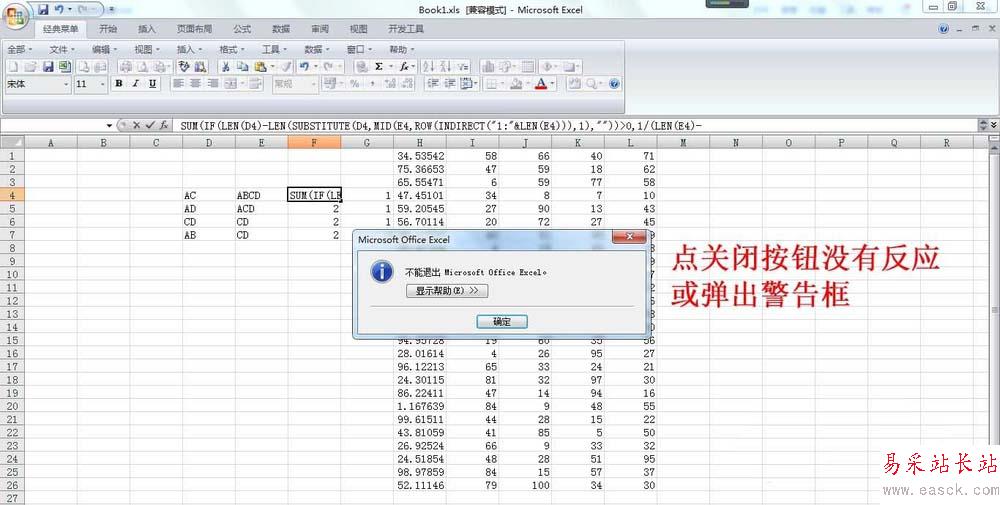Click the Decrease Indent icon
1000x505 pixels.
point(432,84)
